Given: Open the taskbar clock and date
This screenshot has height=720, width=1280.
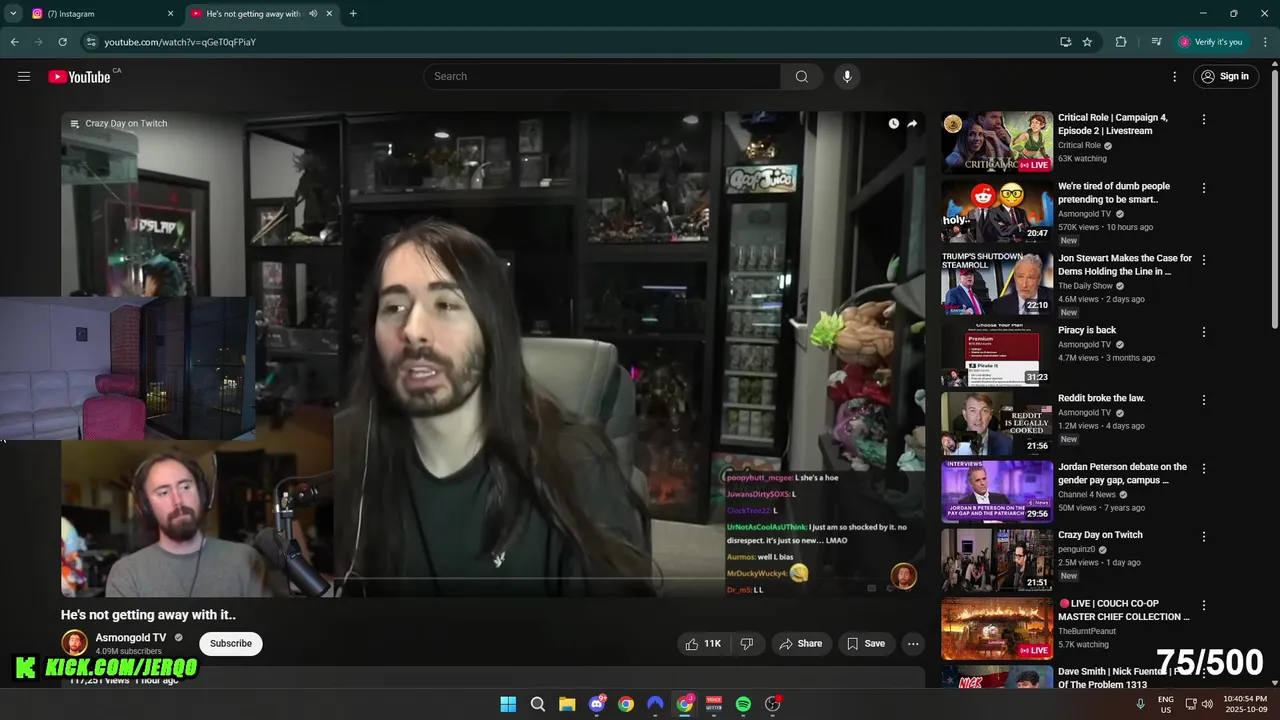Looking at the screenshot, I should pos(1245,704).
